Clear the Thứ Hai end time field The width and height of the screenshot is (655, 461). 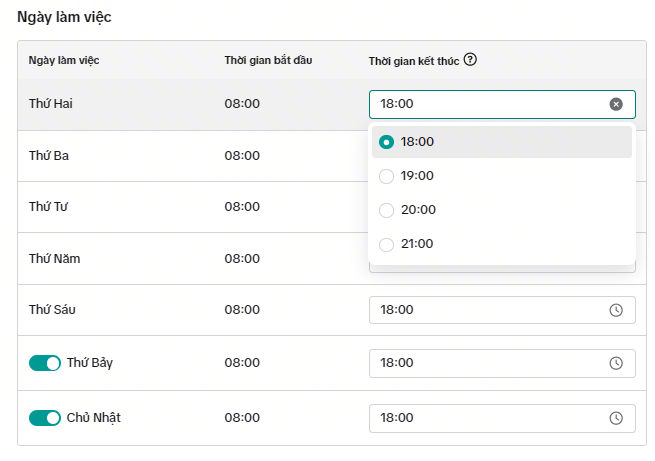pyautogui.click(x=616, y=104)
